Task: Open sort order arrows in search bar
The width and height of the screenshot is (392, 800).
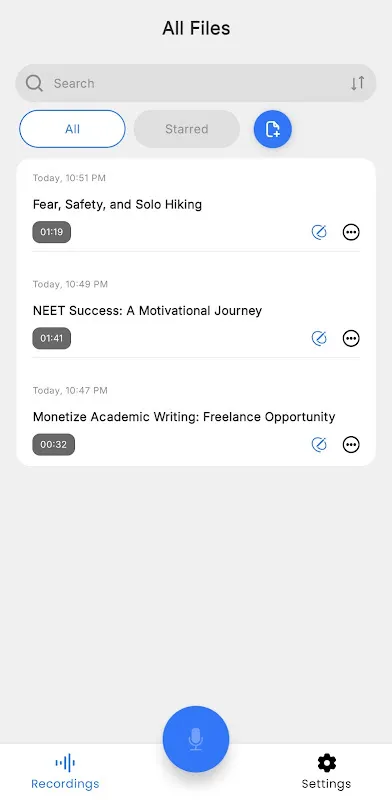Action: [x=358, y=83]
